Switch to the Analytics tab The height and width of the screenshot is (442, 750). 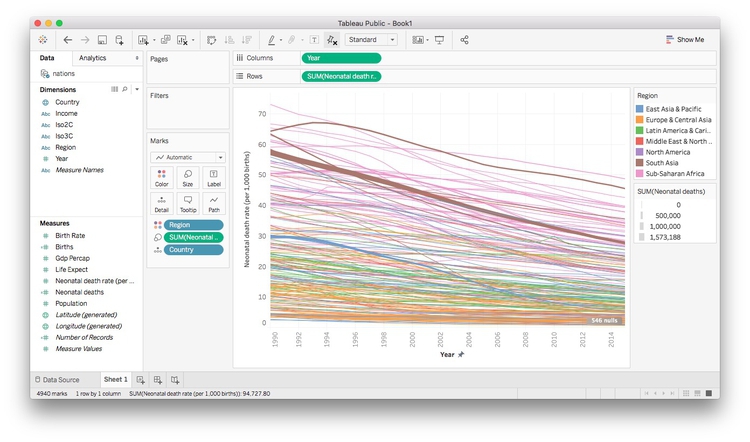point(92,58)
